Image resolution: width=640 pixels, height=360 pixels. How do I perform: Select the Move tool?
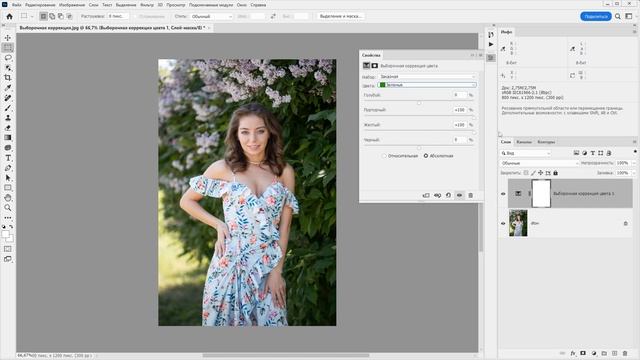[x=8, y=38]
